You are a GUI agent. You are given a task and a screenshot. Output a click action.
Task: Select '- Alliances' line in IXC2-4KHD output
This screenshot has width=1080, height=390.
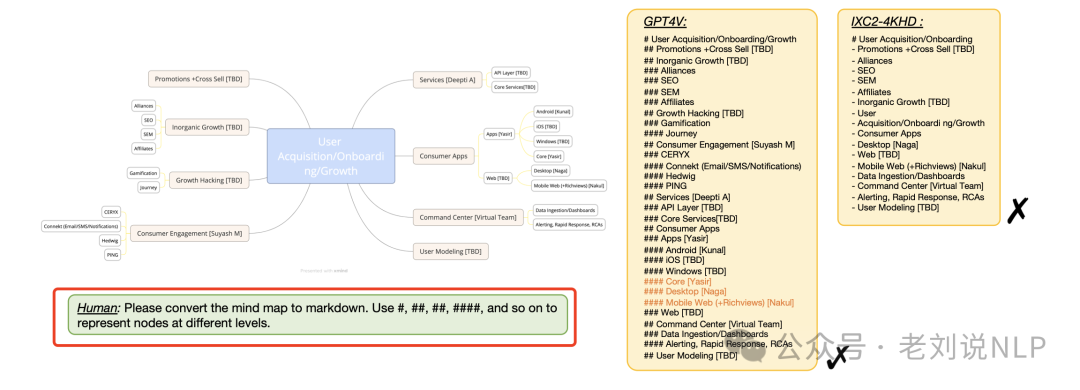pos(872,61)
